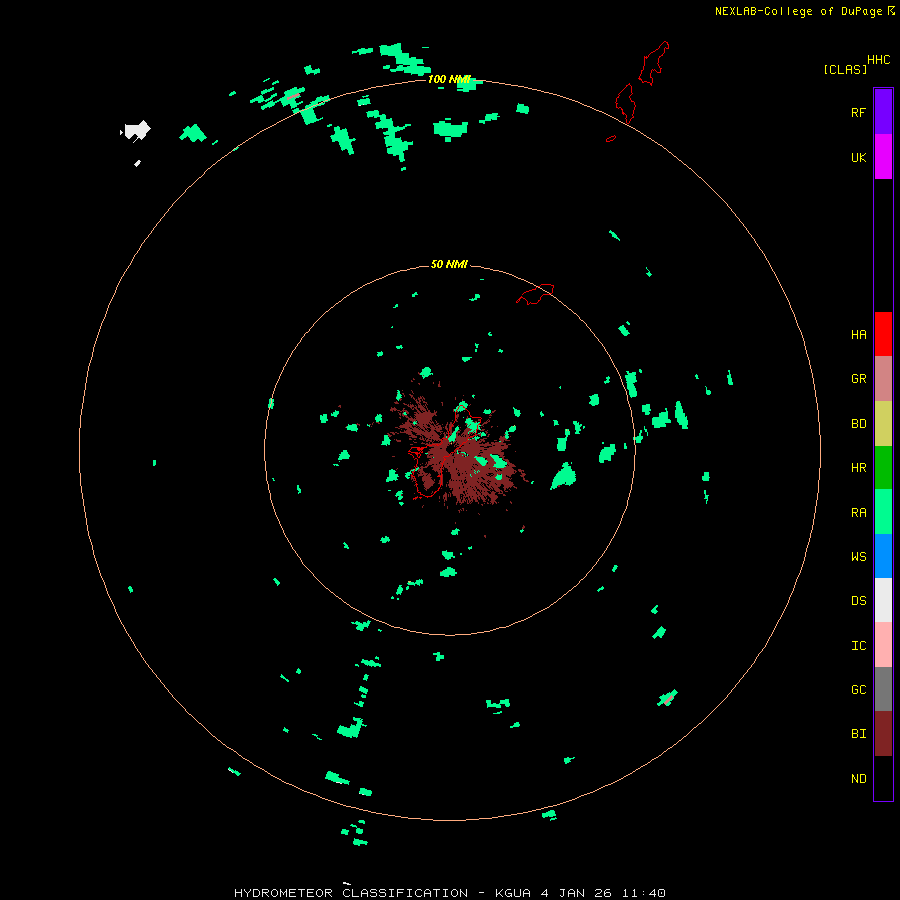
Task: Click the 'HR' legend label
Action: tap(858, 468)
